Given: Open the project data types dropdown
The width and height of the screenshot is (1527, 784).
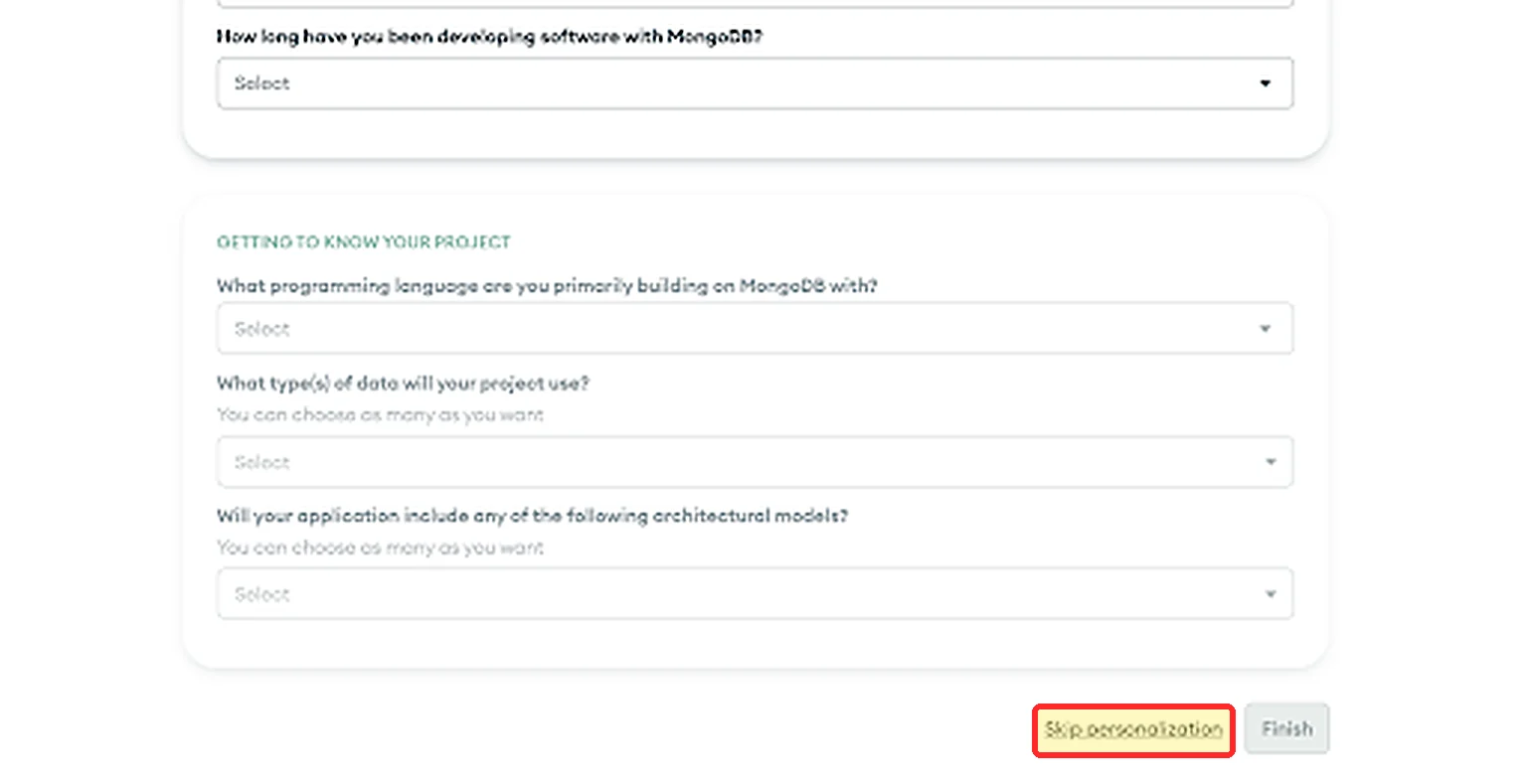Looking at the screenshot, I should point(755,462).
